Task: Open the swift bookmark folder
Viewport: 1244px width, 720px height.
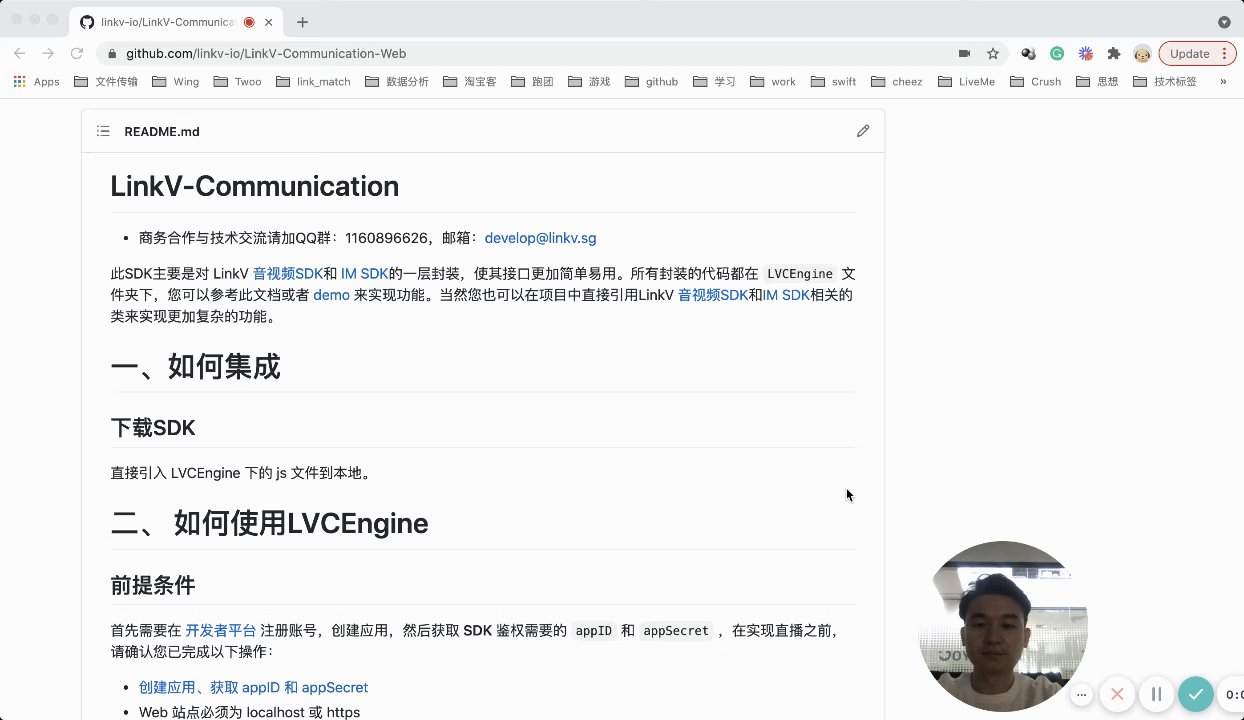Action: point(834,82)
